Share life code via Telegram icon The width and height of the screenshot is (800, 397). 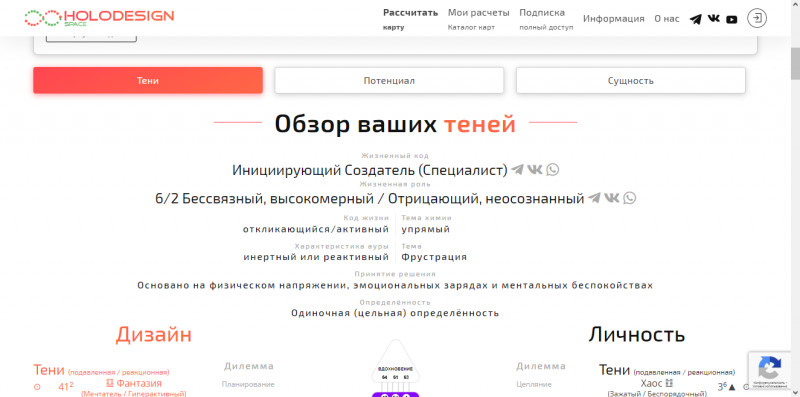click(517, 169)
